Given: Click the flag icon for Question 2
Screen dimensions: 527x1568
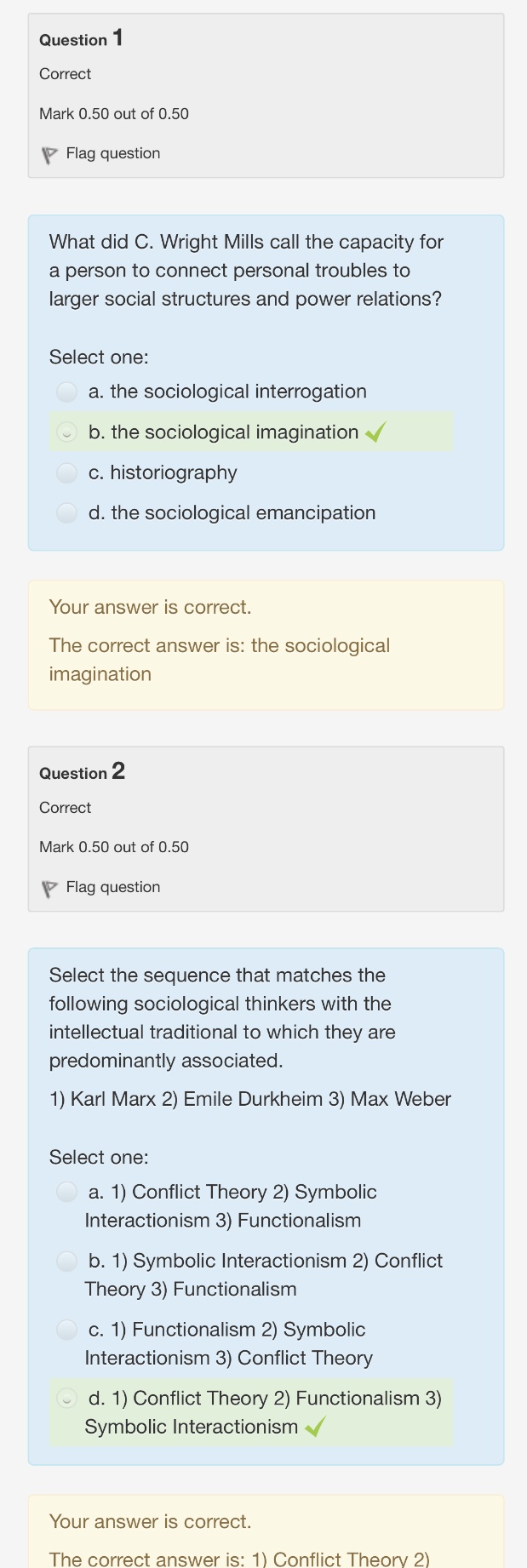Looking at the screenshot, I should point(49,889).
